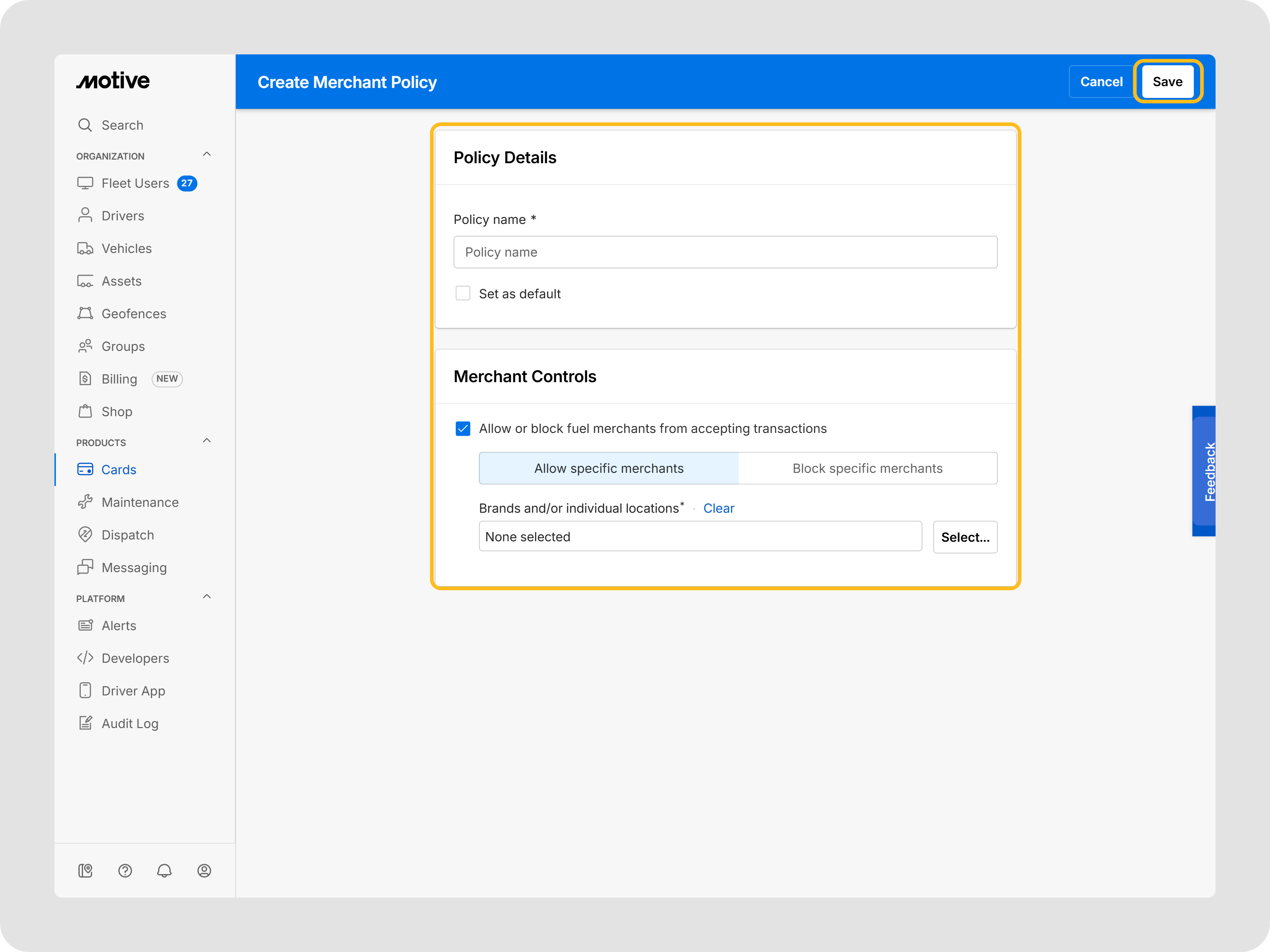This screenshot has height=952, width=1270.
Task: Click the map book icon in bottom bar
Action: coord(85,870)
